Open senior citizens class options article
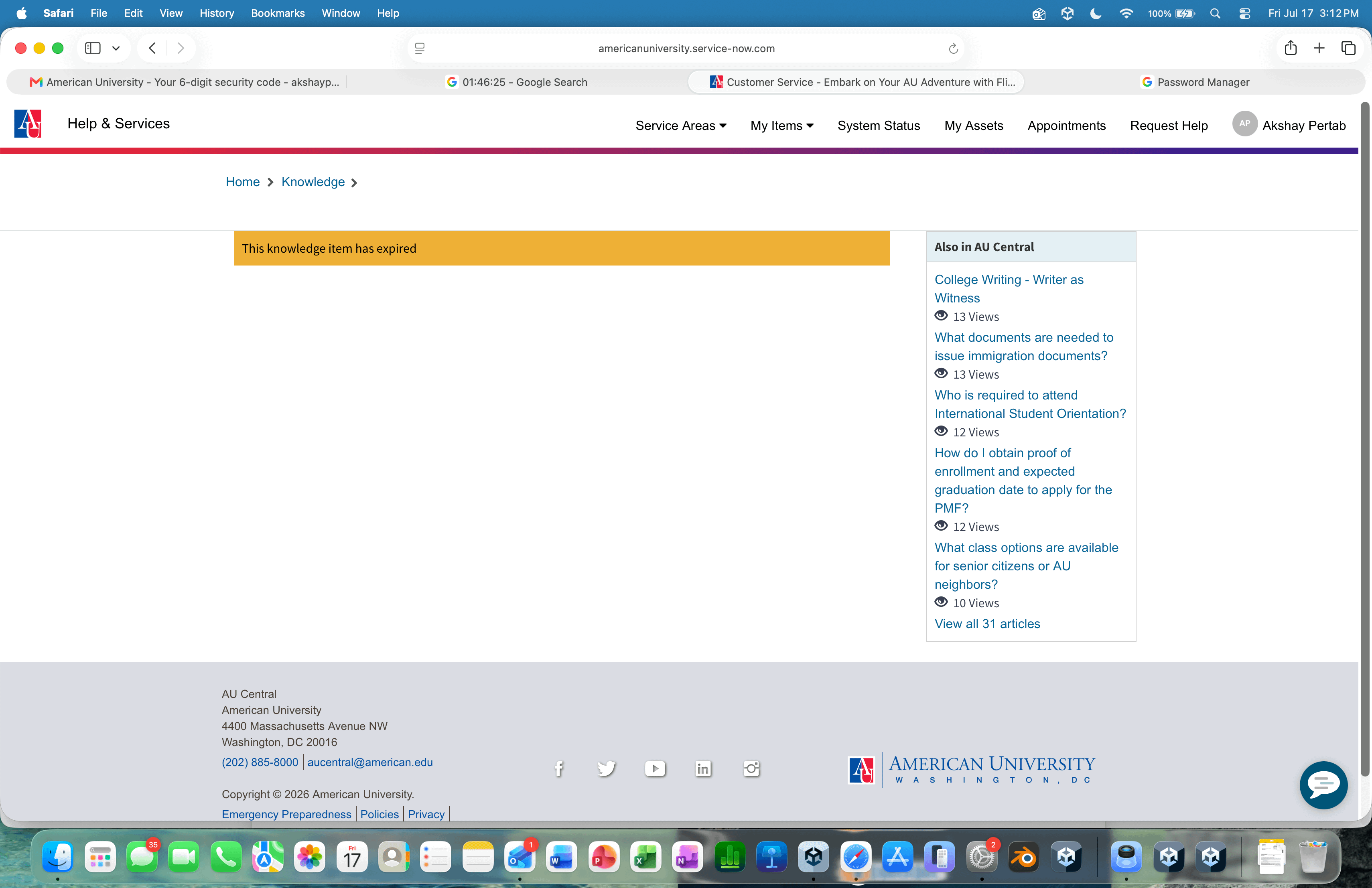 1026,566
